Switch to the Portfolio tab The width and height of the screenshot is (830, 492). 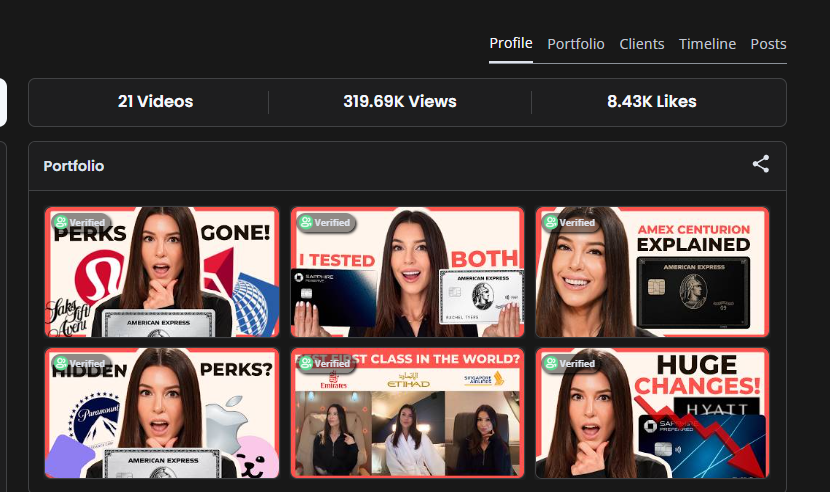click(575, 44)
